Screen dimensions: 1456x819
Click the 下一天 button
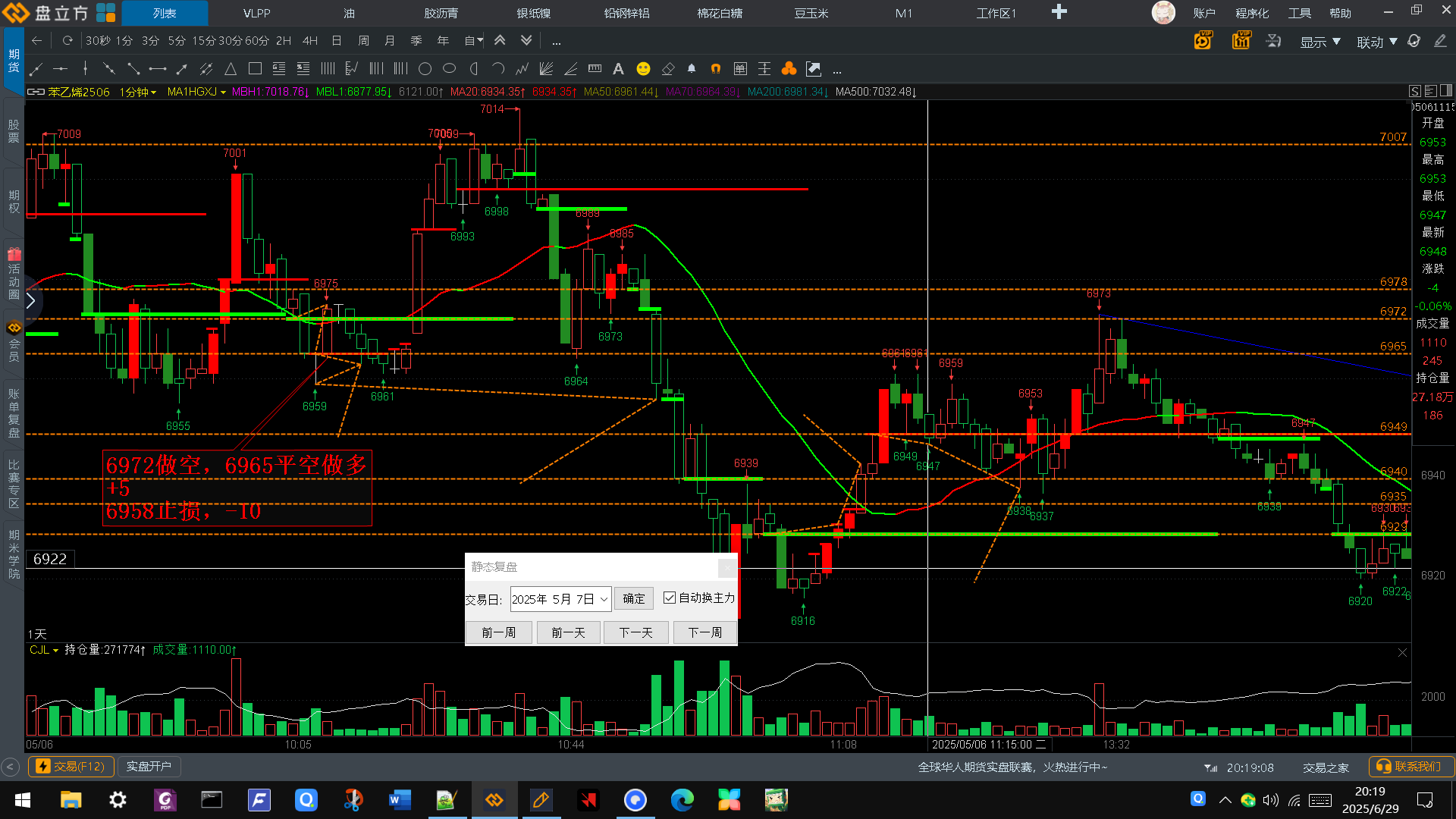635,632
